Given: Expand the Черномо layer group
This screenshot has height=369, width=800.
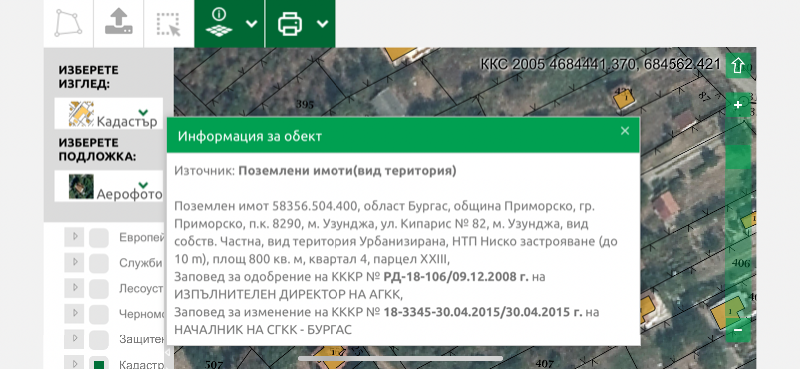Looking at the screenshot, I should pyautogui.click(x=74, y=313).
